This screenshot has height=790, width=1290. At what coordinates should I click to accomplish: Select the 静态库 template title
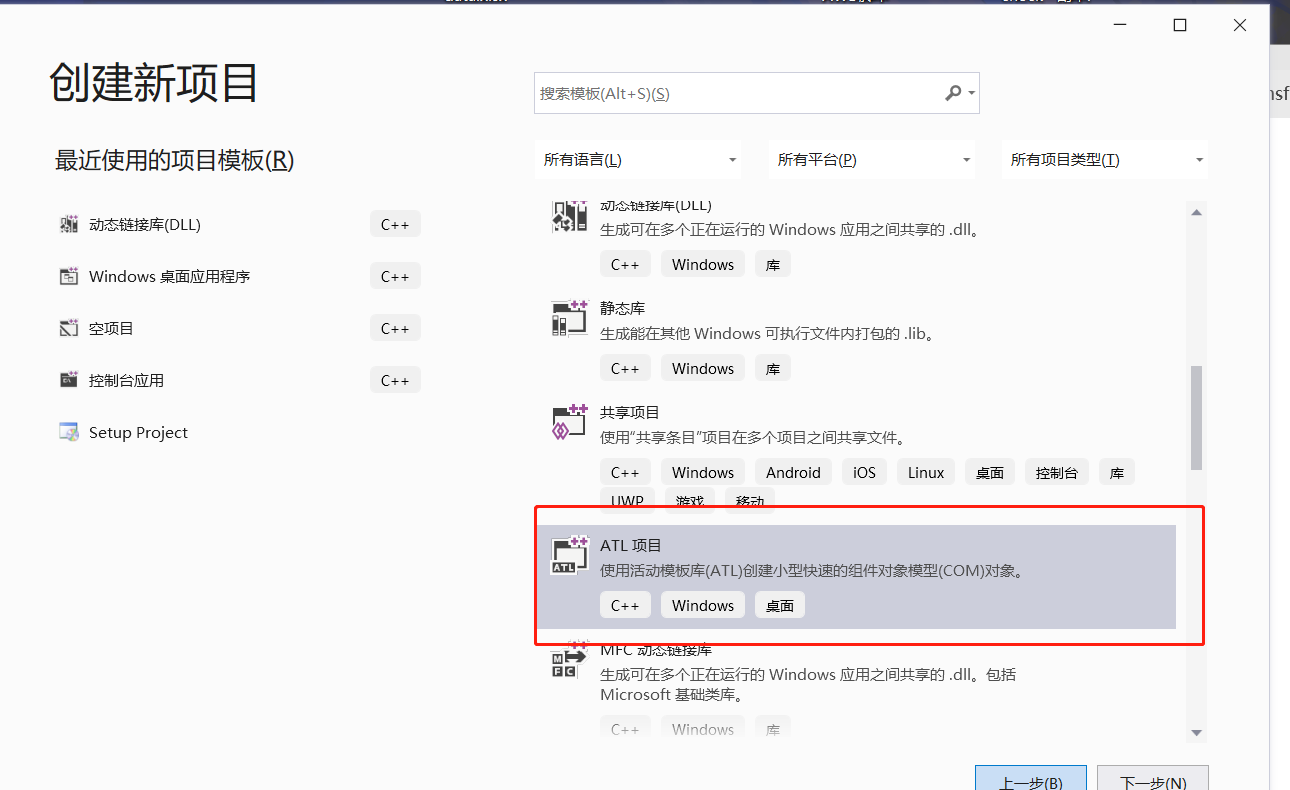coord(623,308)
